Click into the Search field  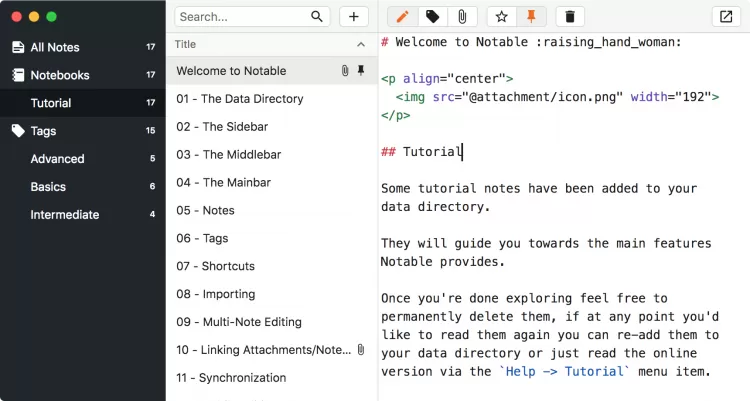pos(252,17)
